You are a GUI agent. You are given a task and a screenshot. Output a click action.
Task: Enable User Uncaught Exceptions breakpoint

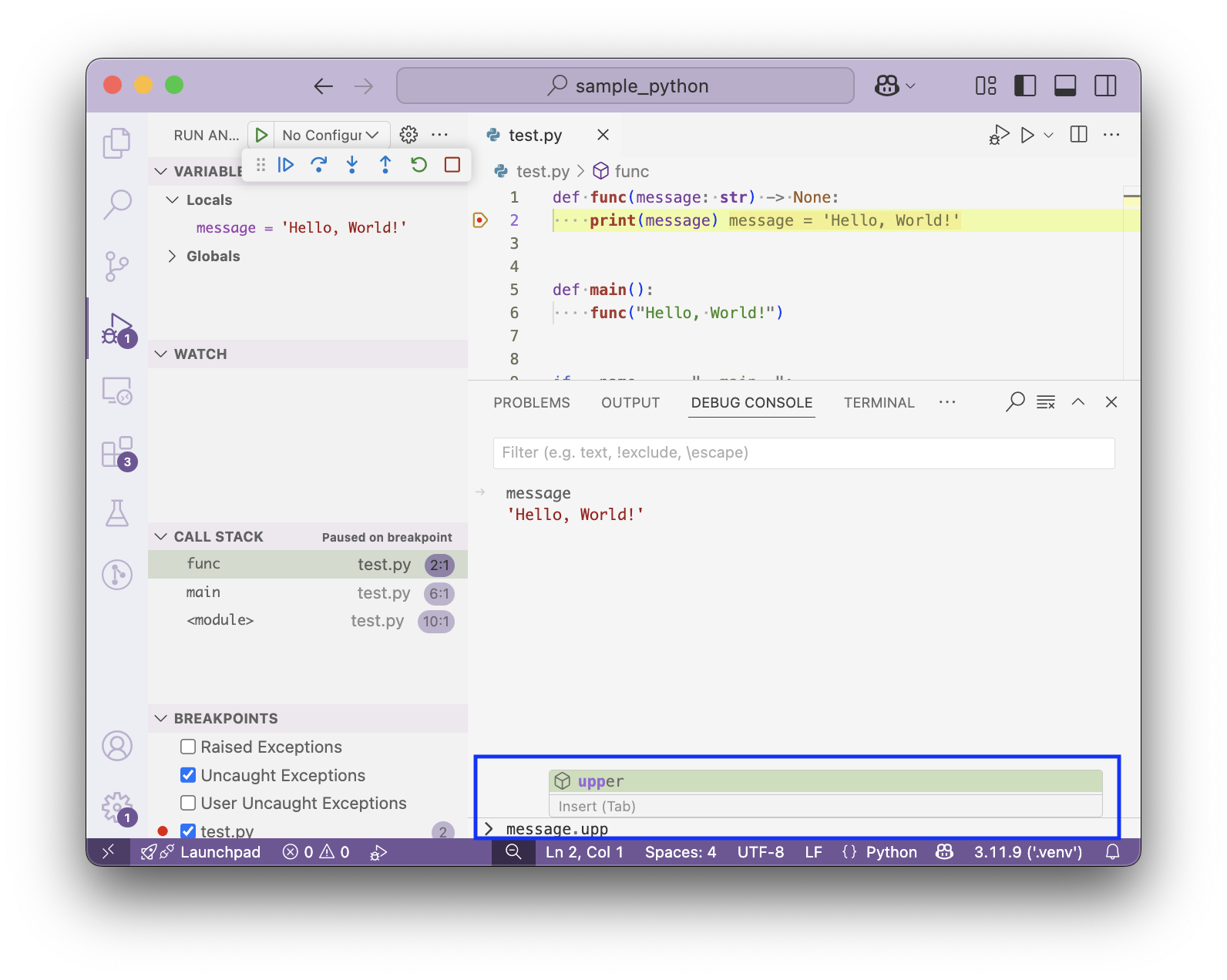click(188, 803)
